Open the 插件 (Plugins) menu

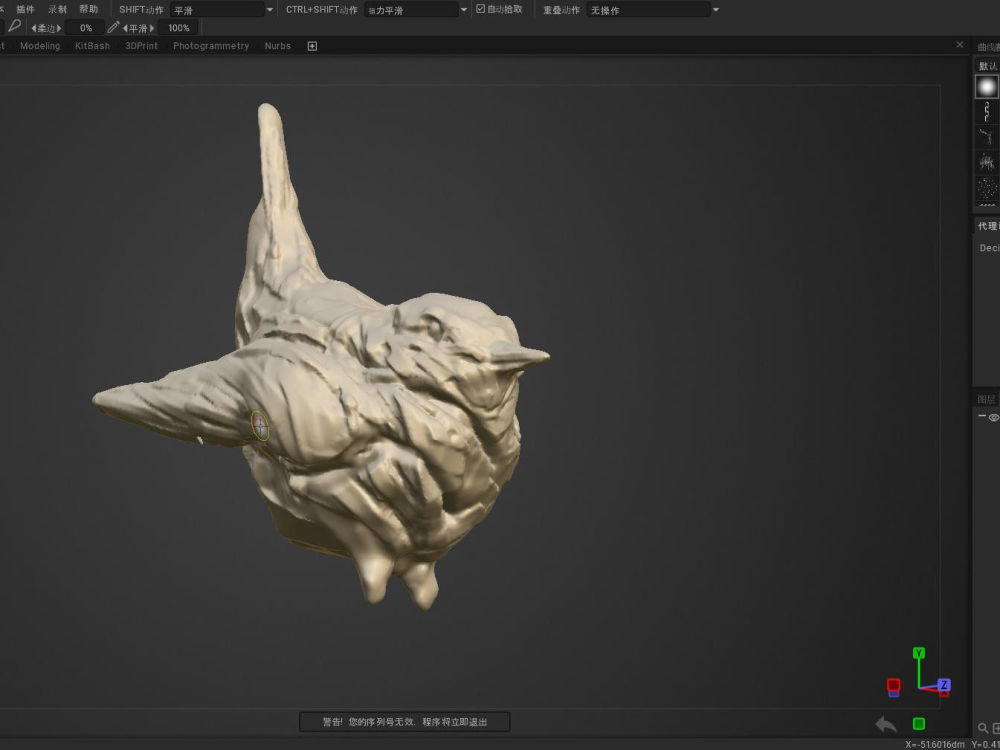coord(26,10)
